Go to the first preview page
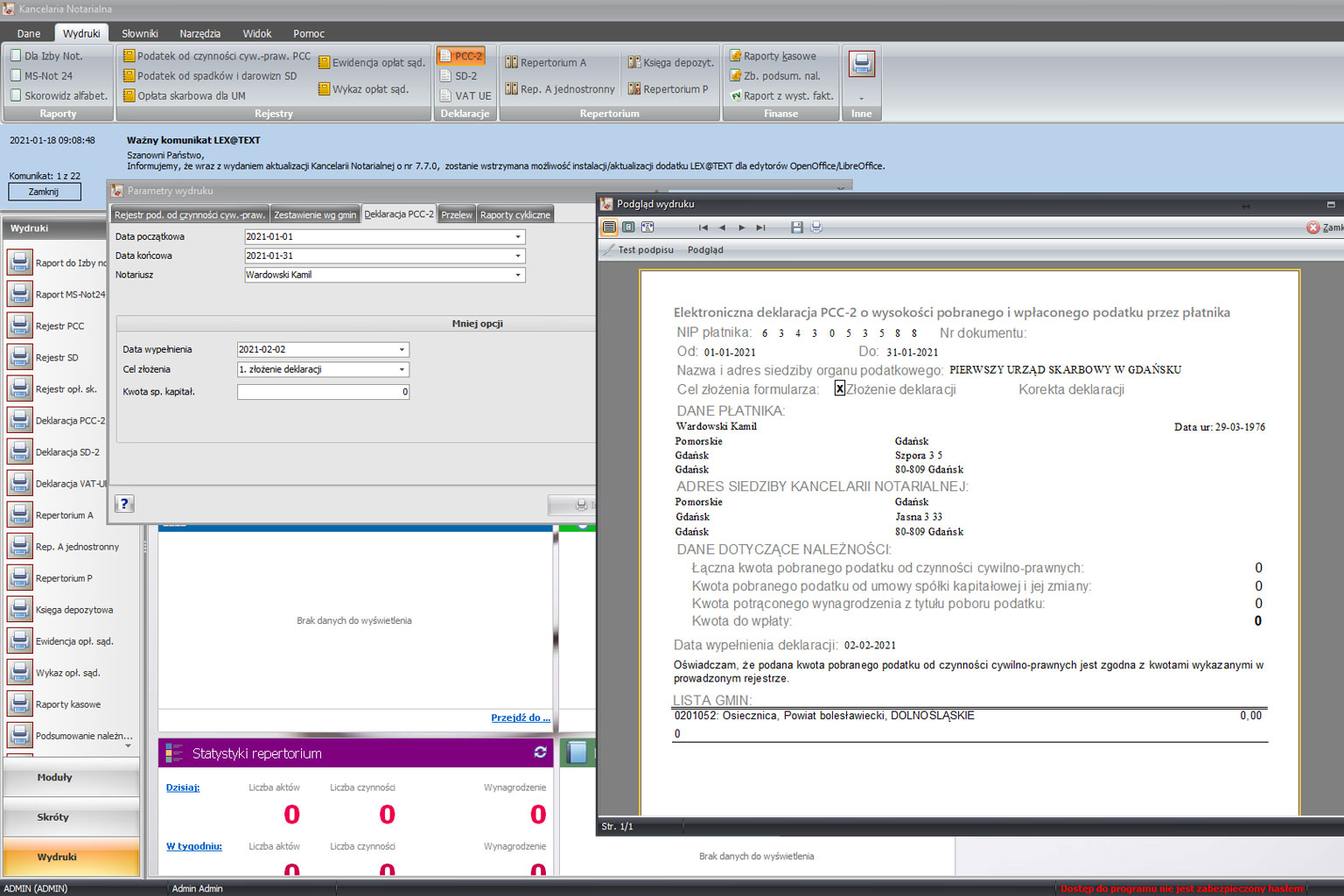The width and height of the screenshot is (1344, 896). click(703, 227)
